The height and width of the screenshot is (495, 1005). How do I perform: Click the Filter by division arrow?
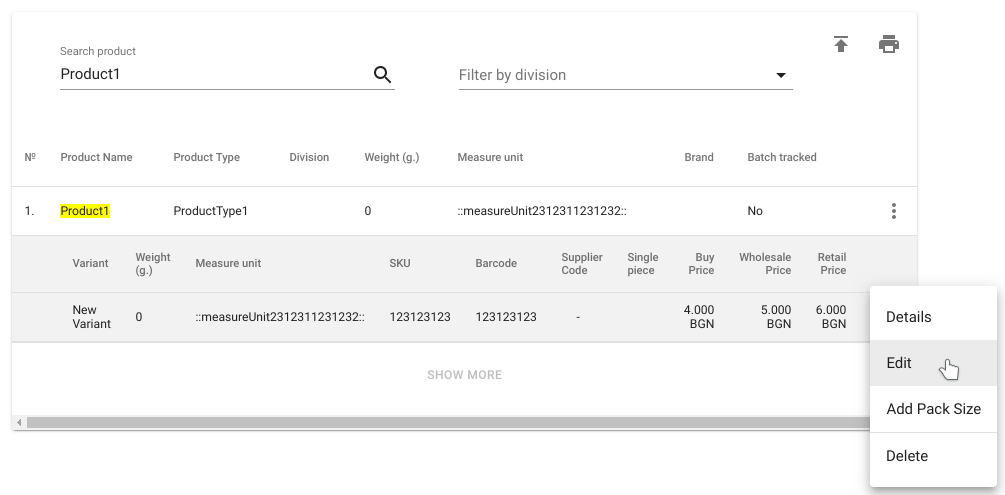781,75
